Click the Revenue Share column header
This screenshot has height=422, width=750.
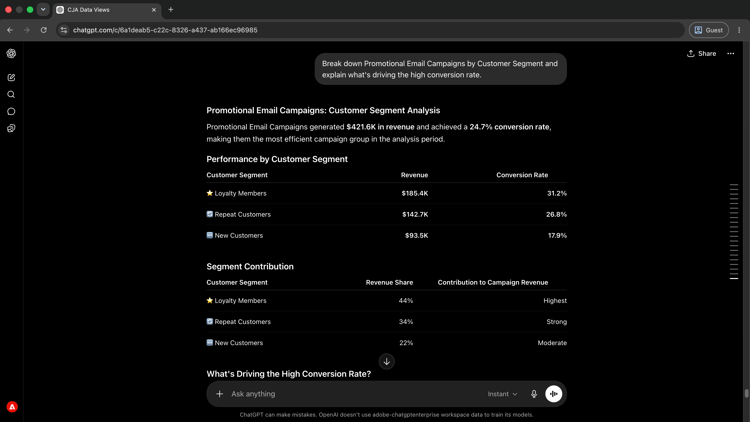click(x=389, y=282)
